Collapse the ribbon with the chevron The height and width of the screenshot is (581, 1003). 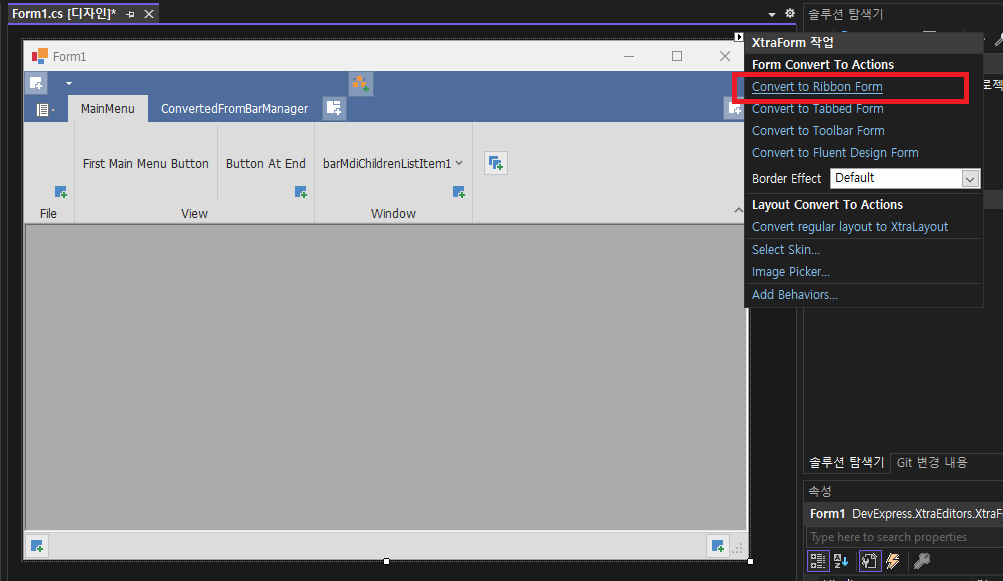738,211
